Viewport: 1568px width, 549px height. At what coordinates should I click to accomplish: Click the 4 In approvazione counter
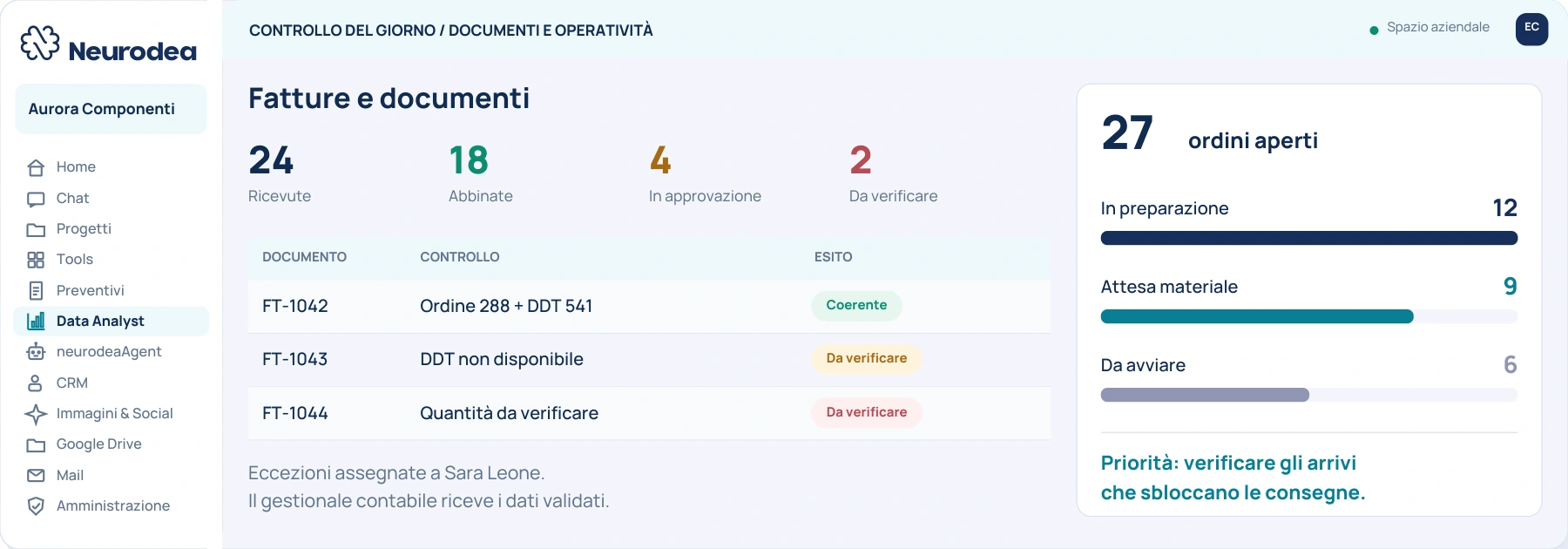coord(705,173)
